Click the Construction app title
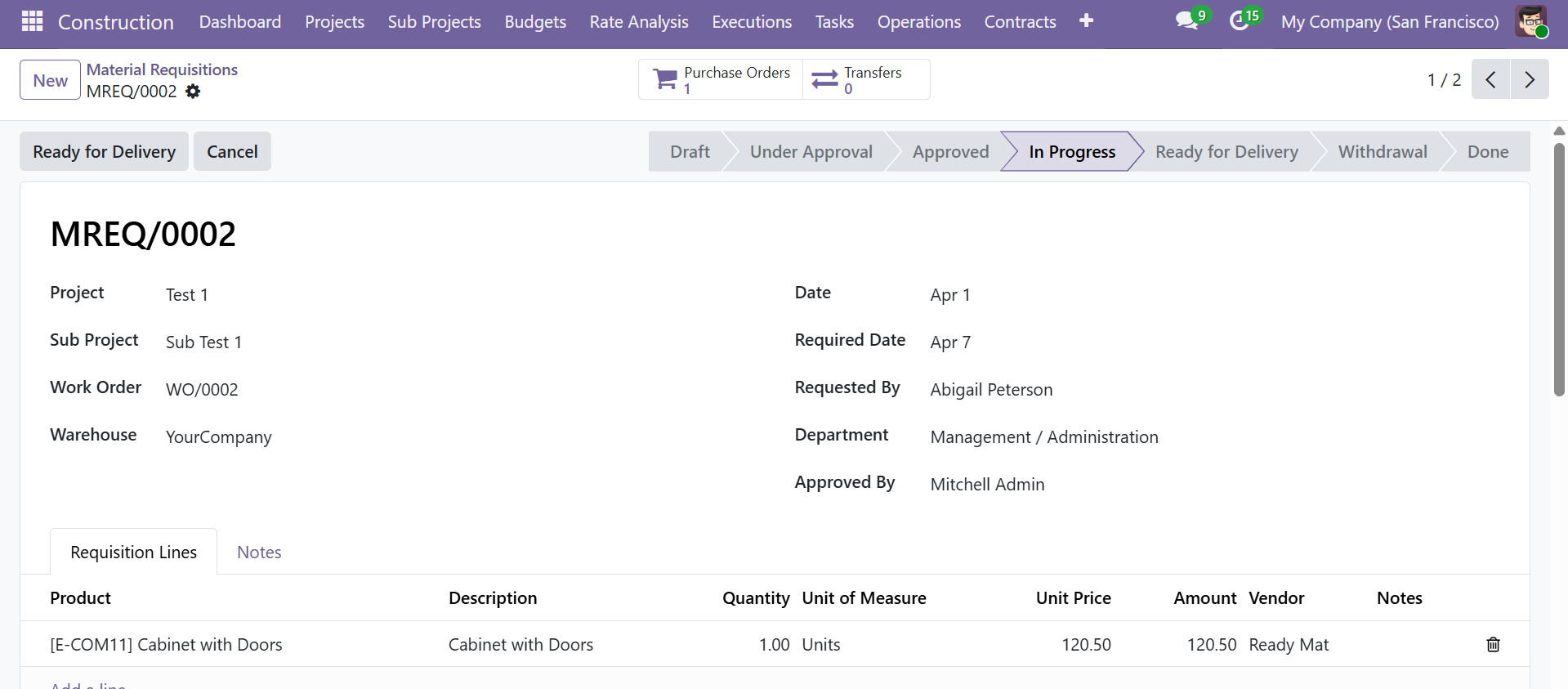Image resolution: width=1568 pixels, height=689 pixels. pyautogui.click(x=116, y=22)
